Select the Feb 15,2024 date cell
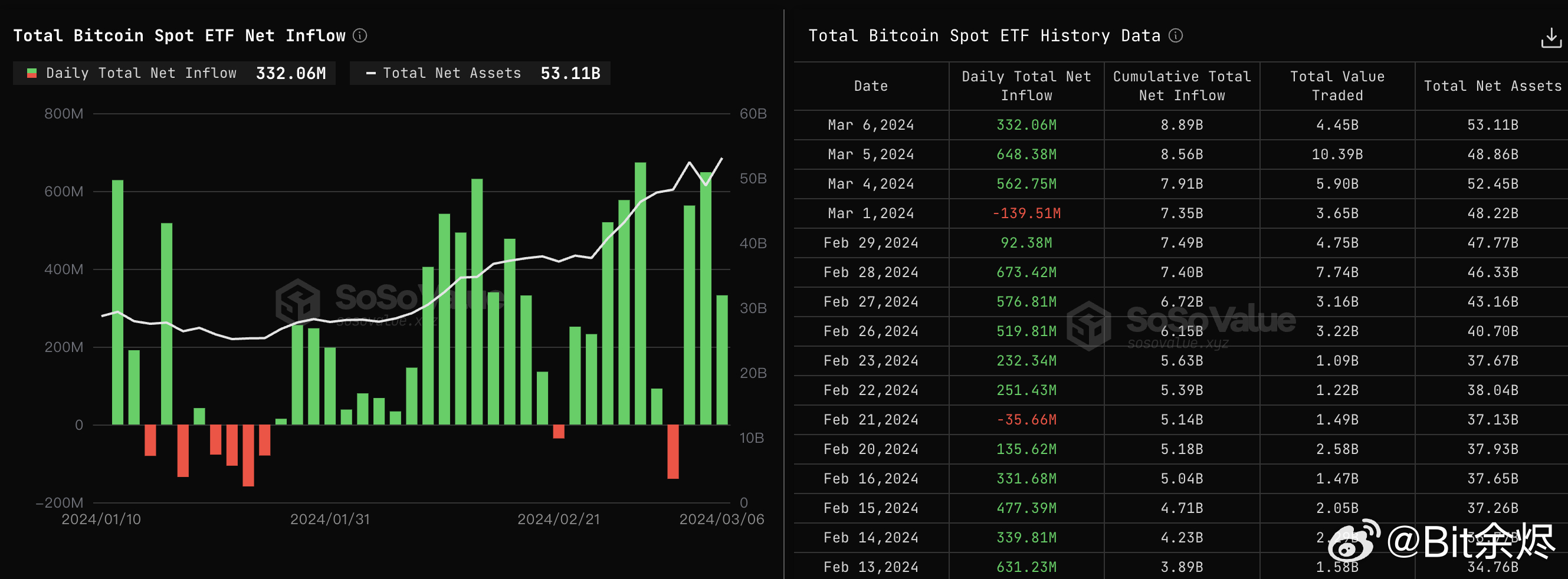This screenshot has width=1568, height=579. (871, 509)
